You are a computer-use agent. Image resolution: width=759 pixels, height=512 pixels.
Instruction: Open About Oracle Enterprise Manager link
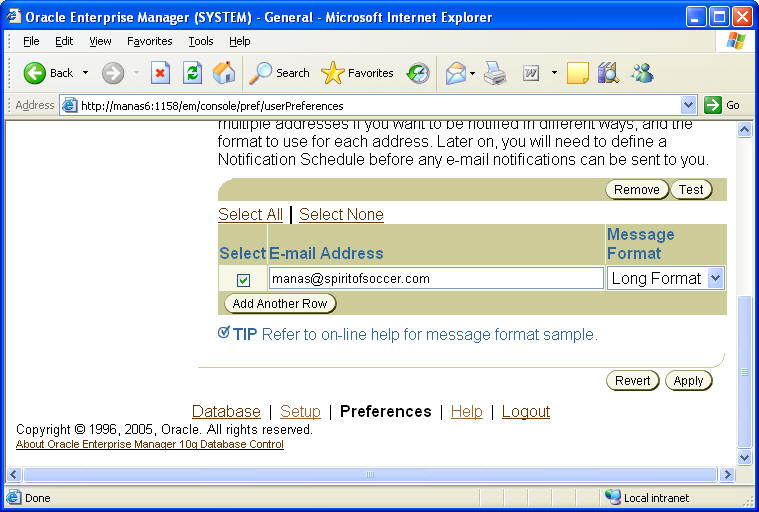[150, 444]
